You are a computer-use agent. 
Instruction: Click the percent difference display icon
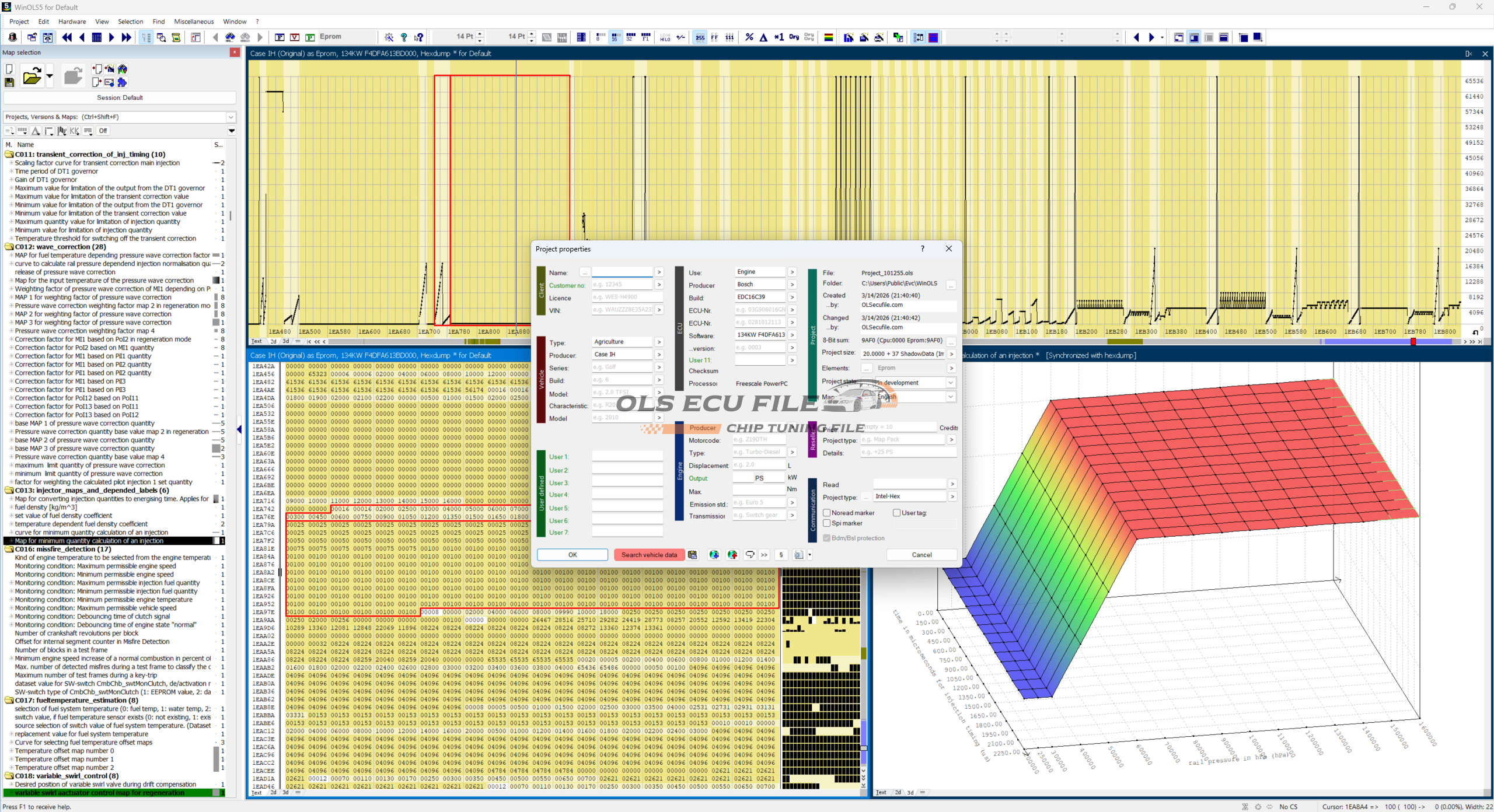749,37
